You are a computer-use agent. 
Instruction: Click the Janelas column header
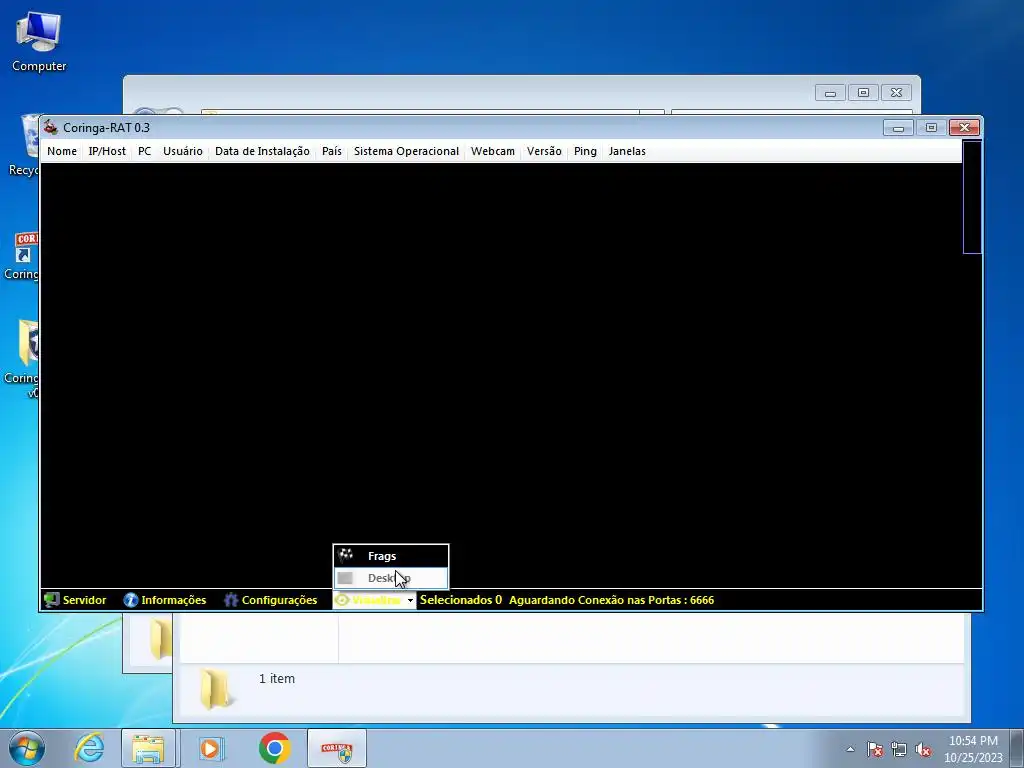pyautogui.click(x=627, y=151)
